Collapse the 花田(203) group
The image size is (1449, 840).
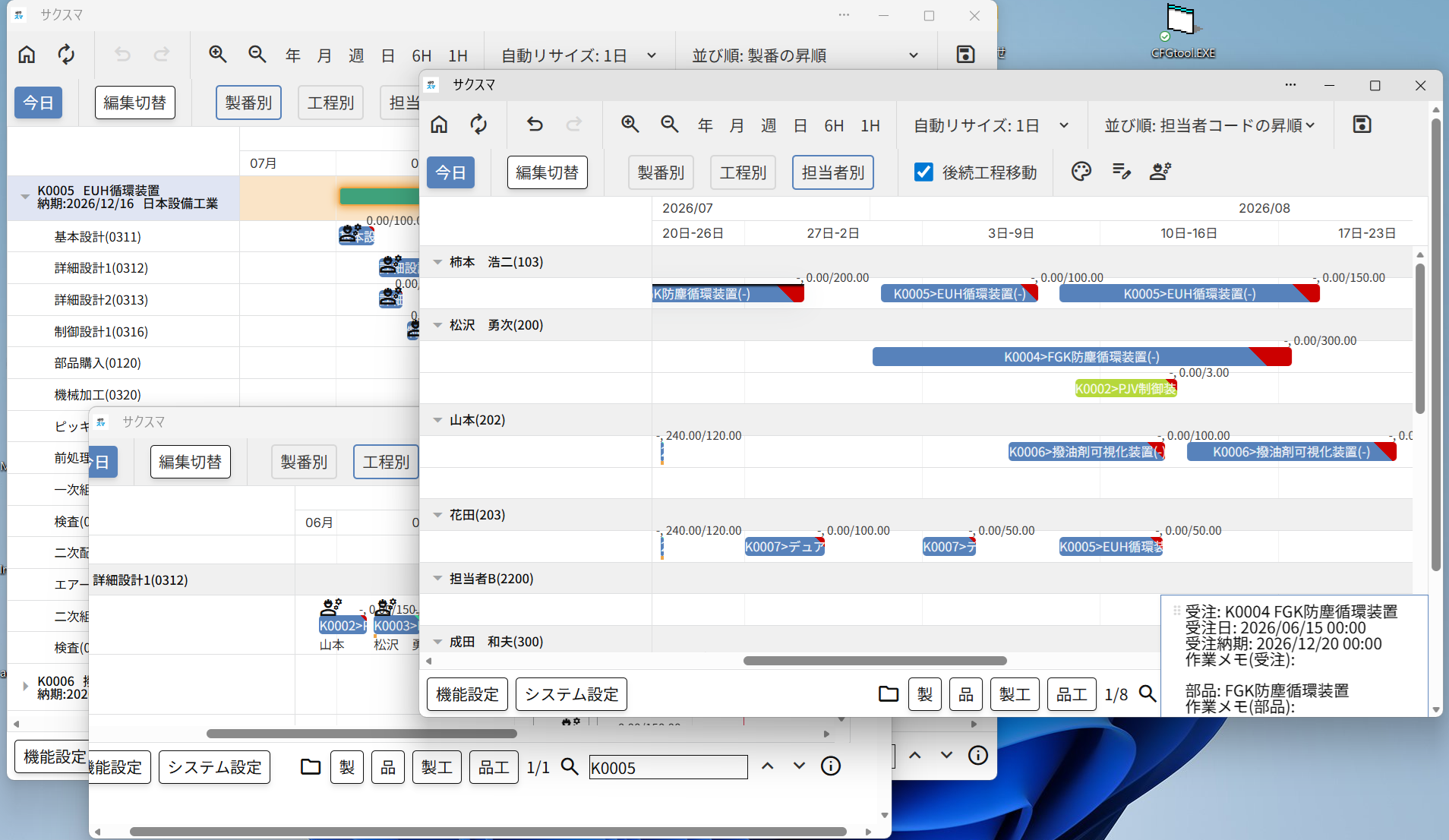click(437, 515)
